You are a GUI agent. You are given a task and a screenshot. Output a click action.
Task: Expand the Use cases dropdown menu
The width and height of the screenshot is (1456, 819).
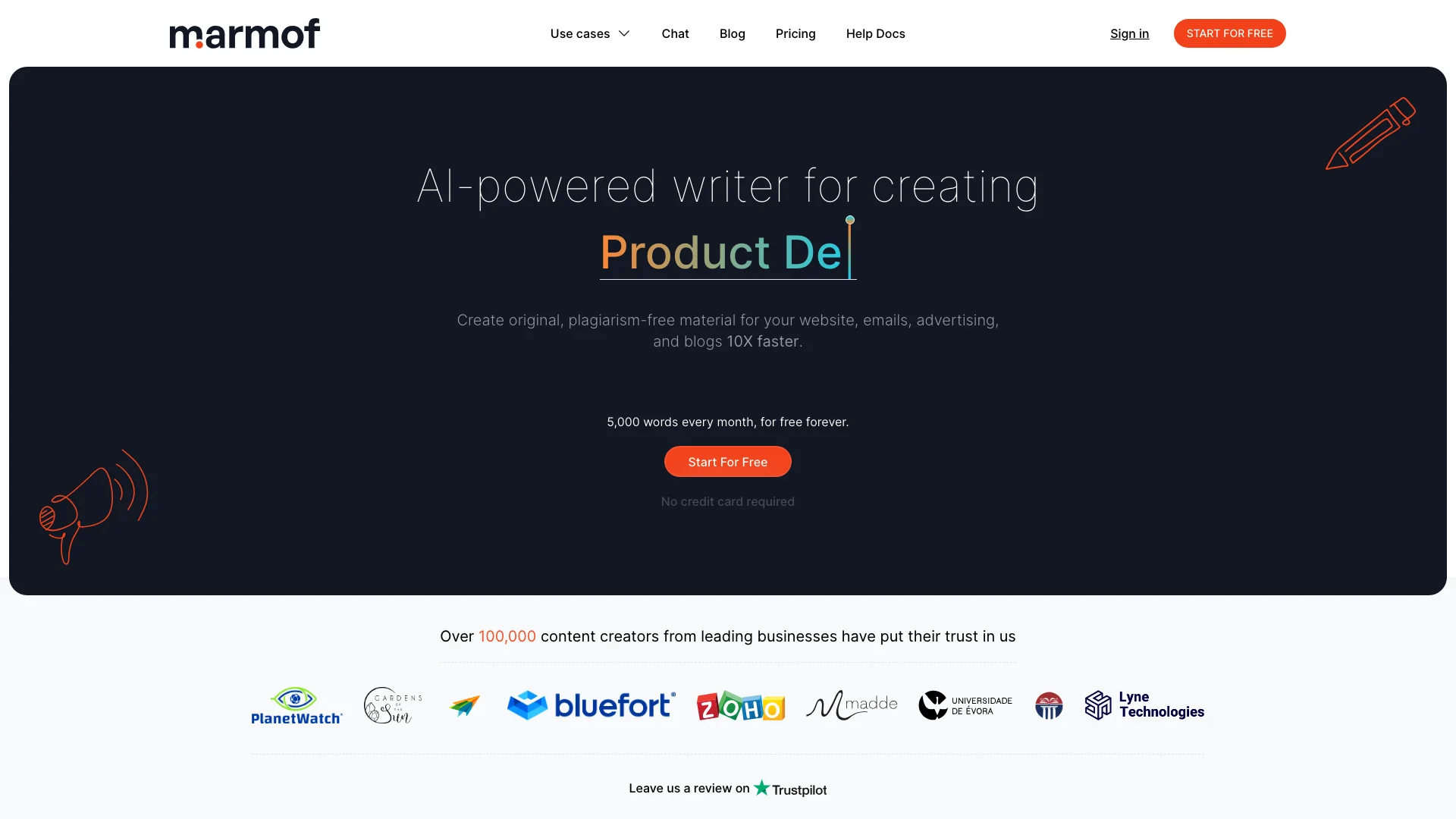[589, 33]
